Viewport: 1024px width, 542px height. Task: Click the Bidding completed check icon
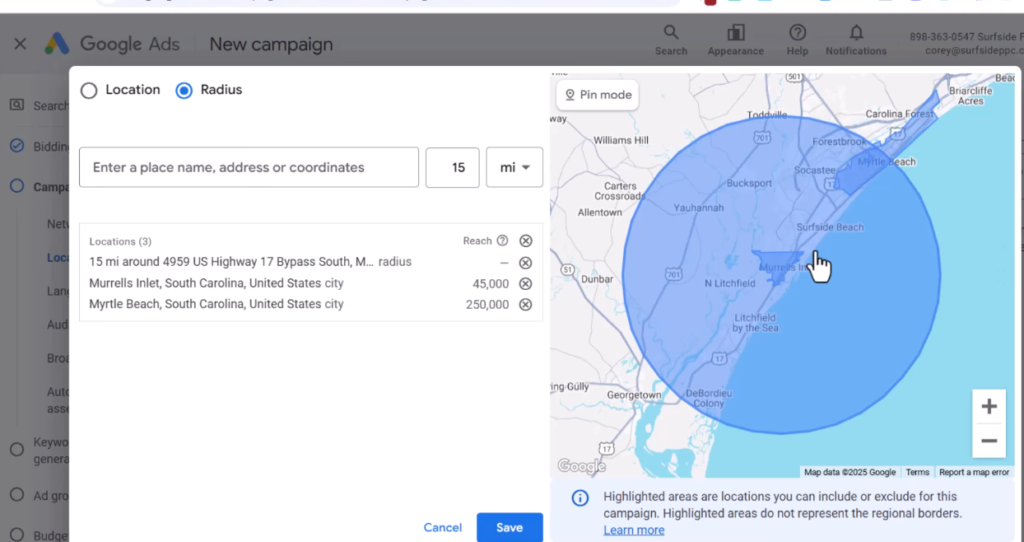(17, 146)
